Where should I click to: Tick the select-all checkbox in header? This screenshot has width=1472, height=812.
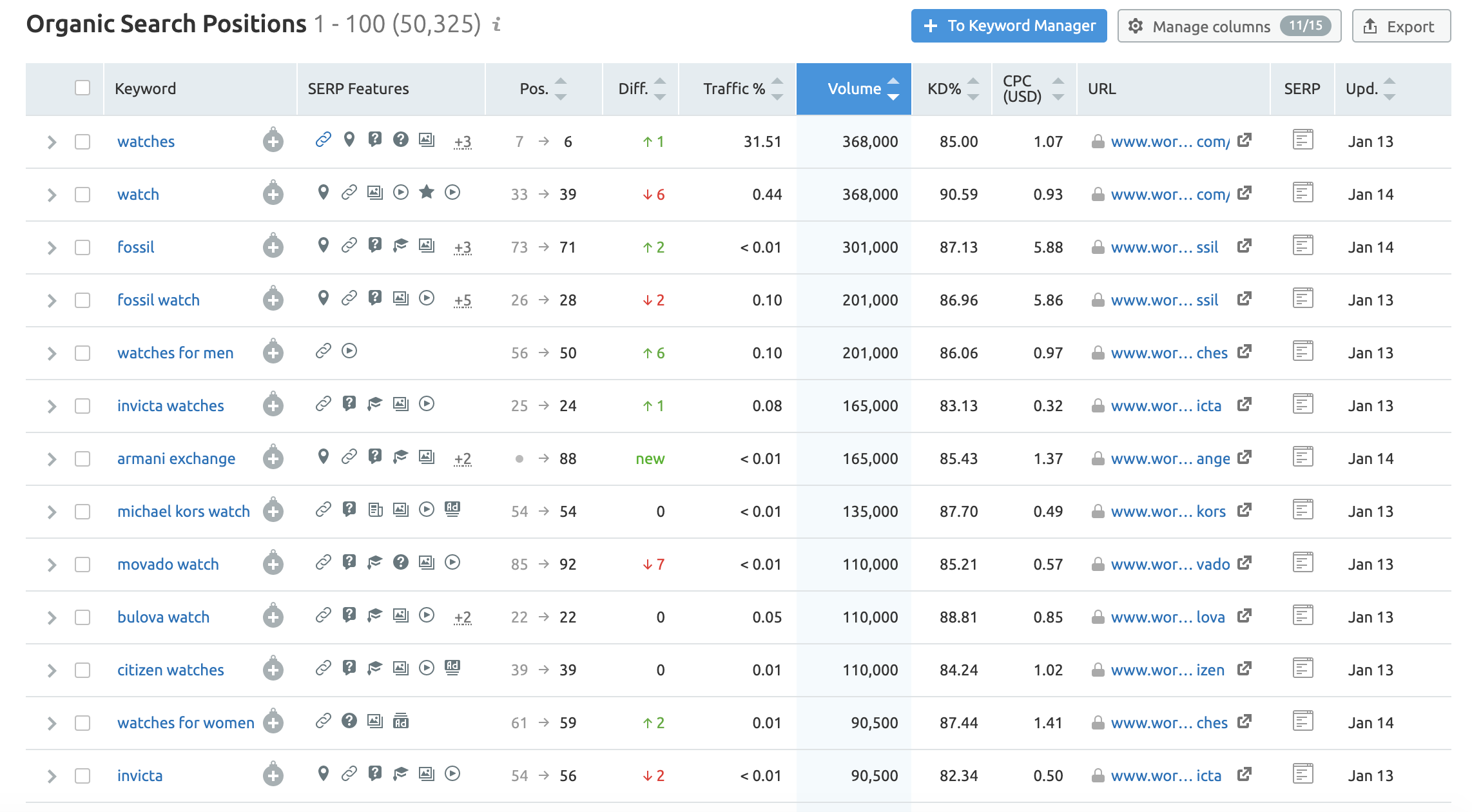pyautogui.click(x=82, y=88)
